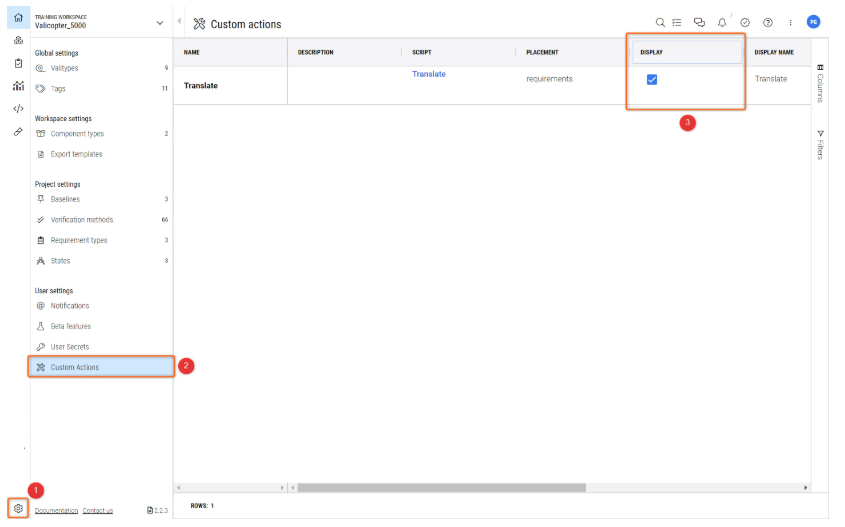Select Custom Actions in User settings
Image resolution: width=845 pixels, height=527 pixels.
point(74,367)
